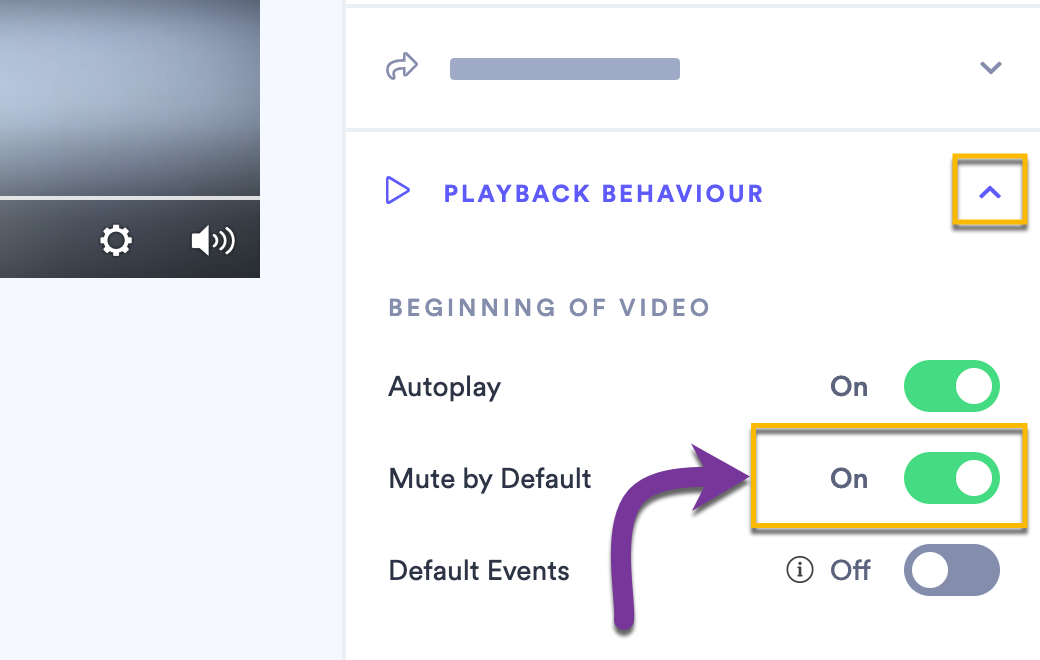Collapse the Playback Behaviour section chevron
Viewport: 1040px width, 660px height.
(x=990, y=192)
